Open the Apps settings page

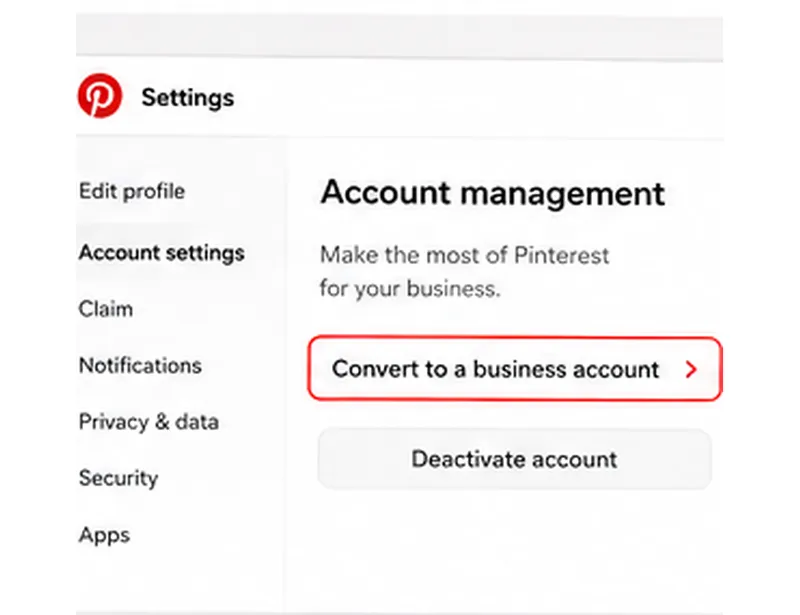coord(104,535)
